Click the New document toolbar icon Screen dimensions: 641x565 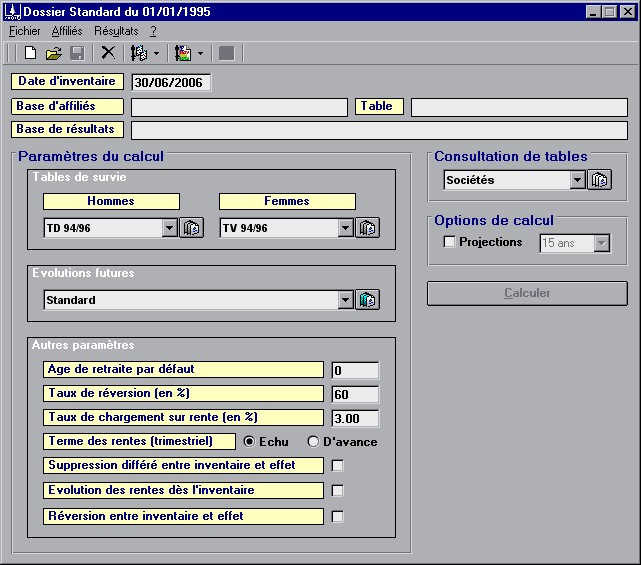[30, 53]
